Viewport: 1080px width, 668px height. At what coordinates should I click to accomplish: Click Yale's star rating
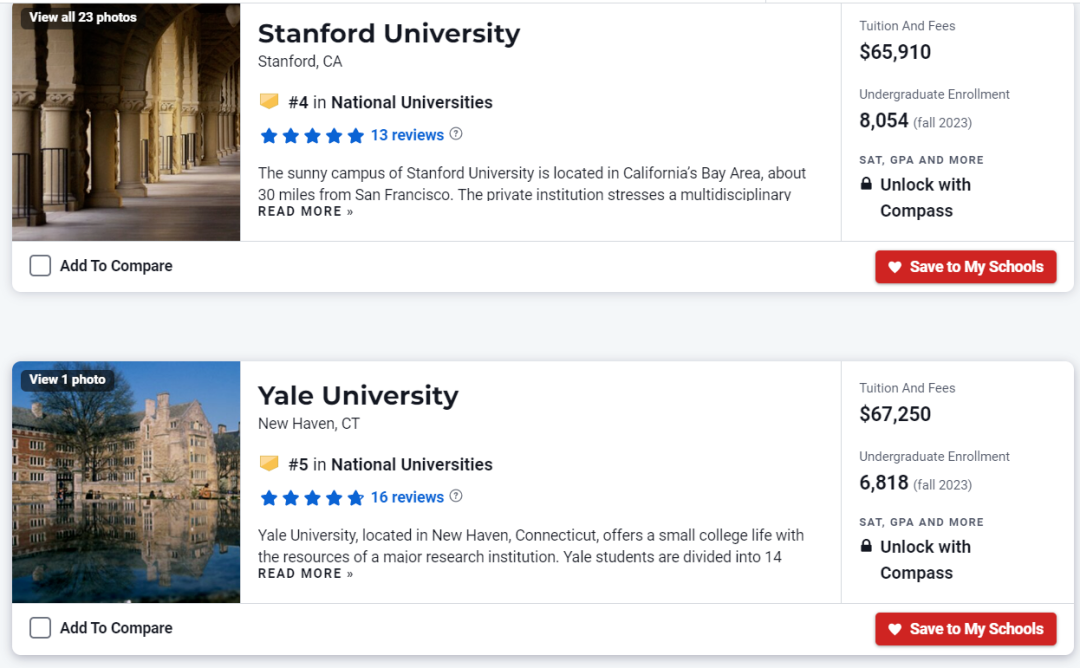[312, 497]
